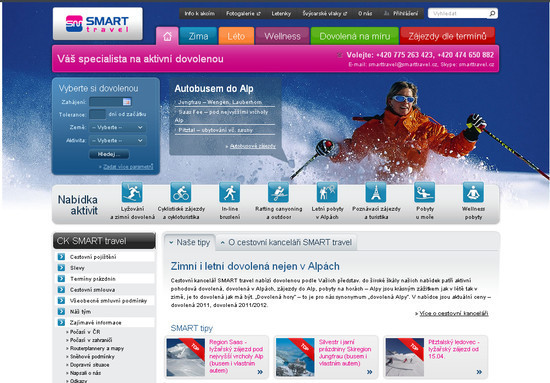The width and height of the screenshot is (550, 383).
Task: Open Napsali o nás submenu item
Action: pos(85,373)
